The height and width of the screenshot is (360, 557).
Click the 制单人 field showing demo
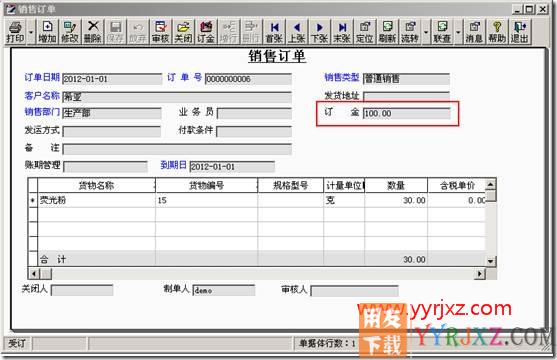click(x=224, y=290)
